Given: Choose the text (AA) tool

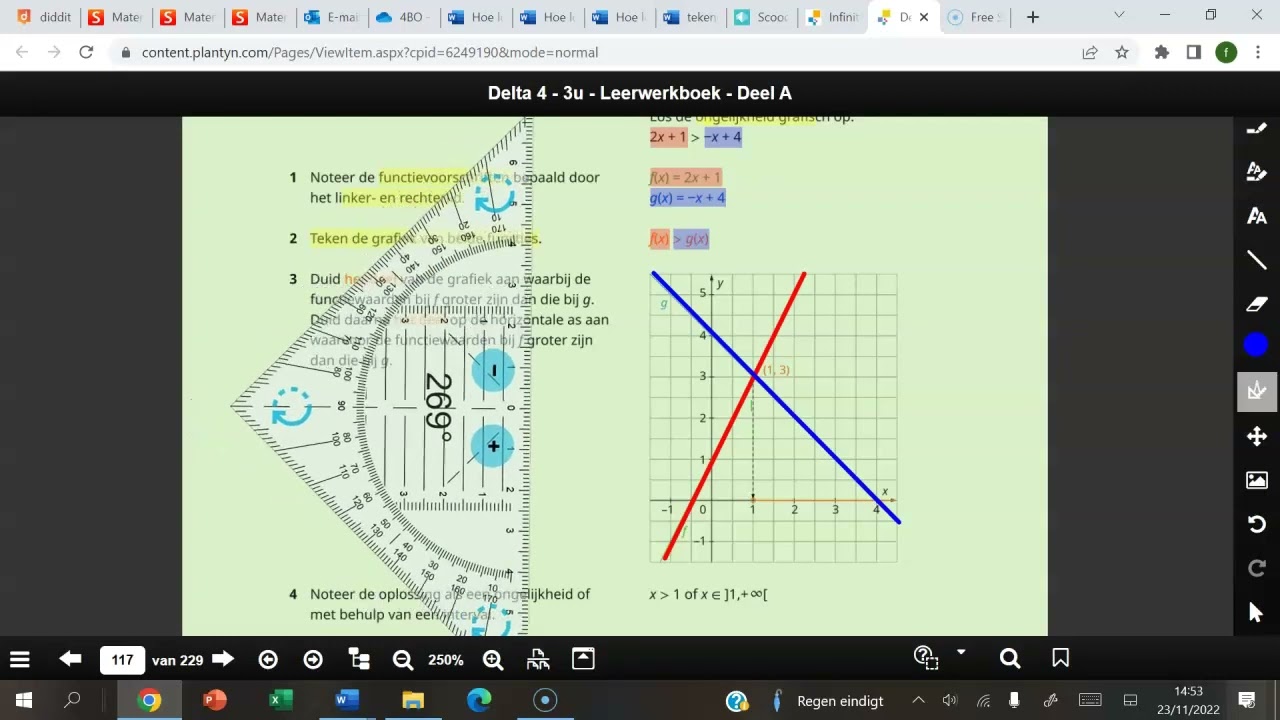Looking at the screenshot, I should tap(1256, 216).
